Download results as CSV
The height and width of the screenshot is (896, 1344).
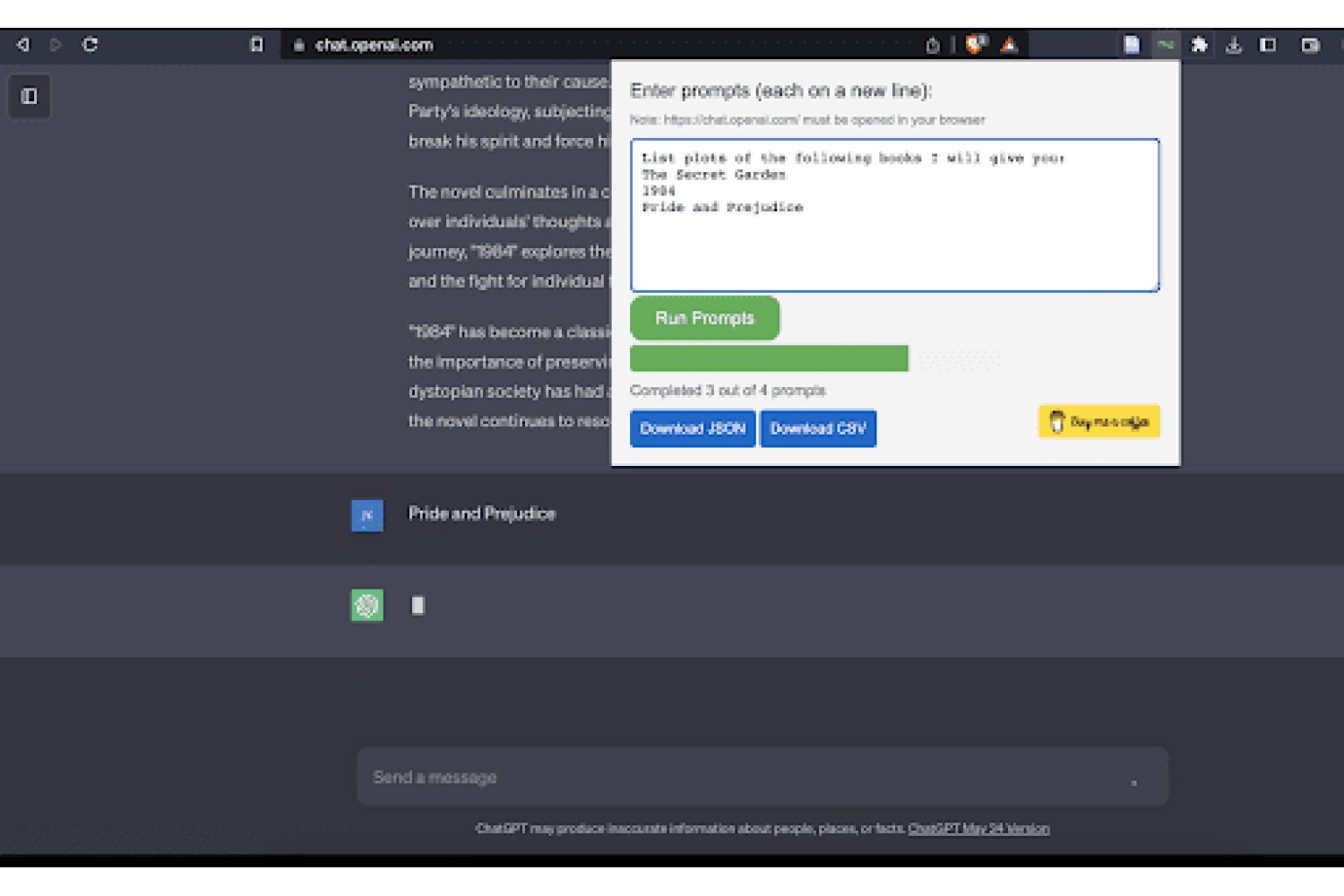(818, 428)
